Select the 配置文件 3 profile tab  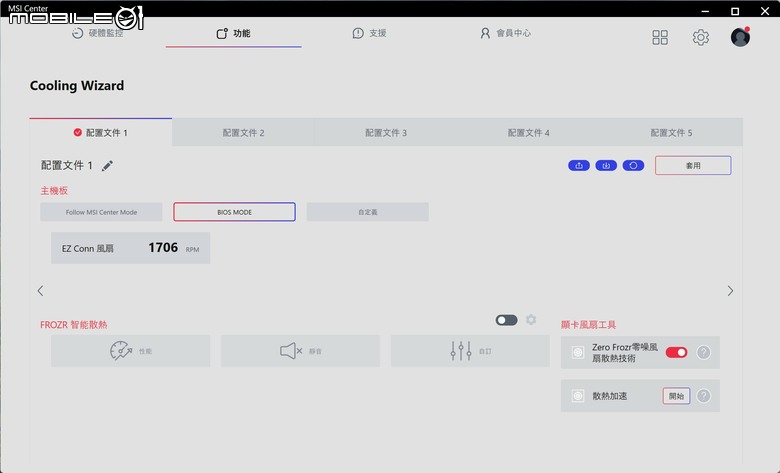[386, 133]
